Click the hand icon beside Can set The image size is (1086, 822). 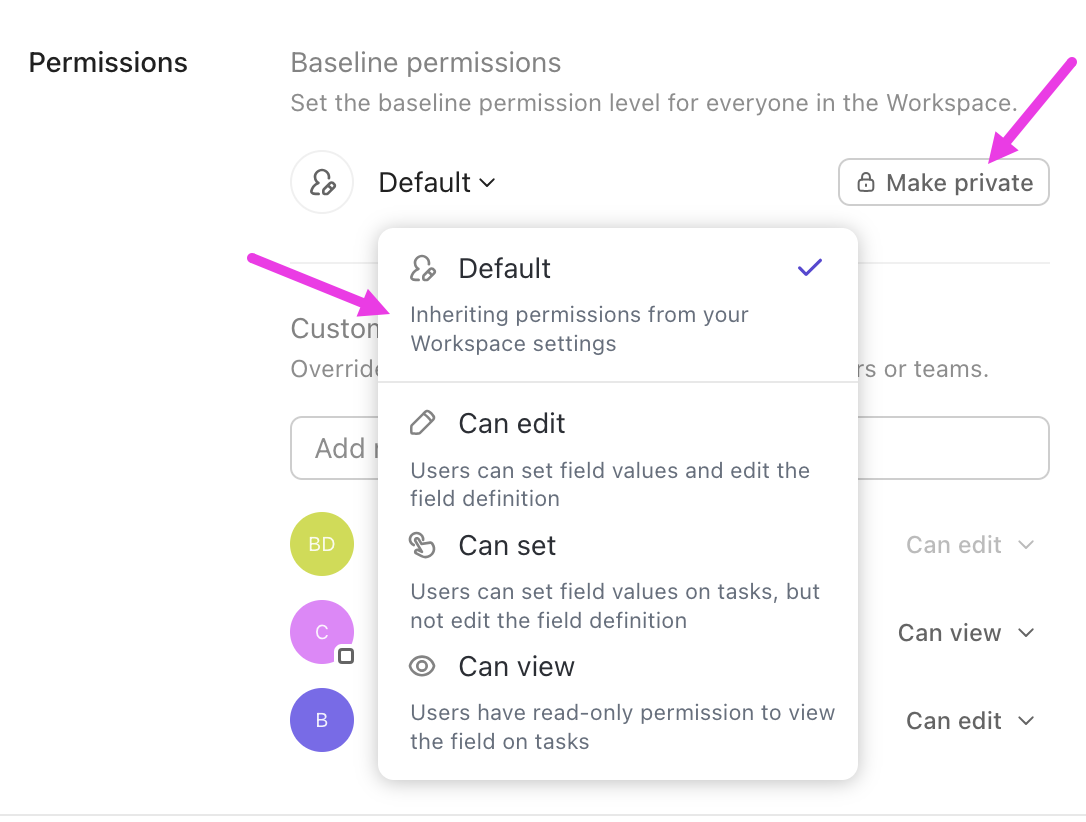coord(423,545)
